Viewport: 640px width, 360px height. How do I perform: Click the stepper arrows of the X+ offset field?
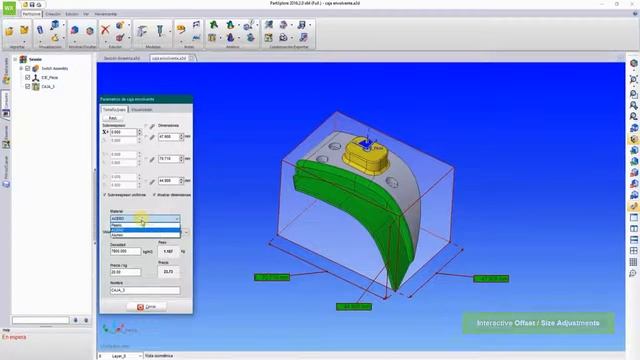click(x=140, y=132)
